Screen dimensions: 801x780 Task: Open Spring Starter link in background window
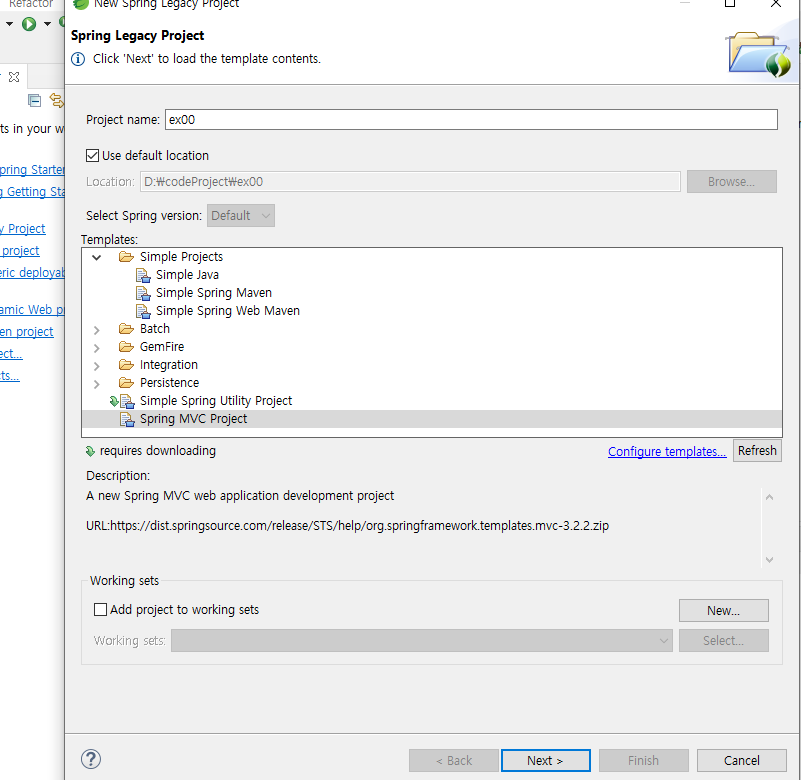pos(32,170)
